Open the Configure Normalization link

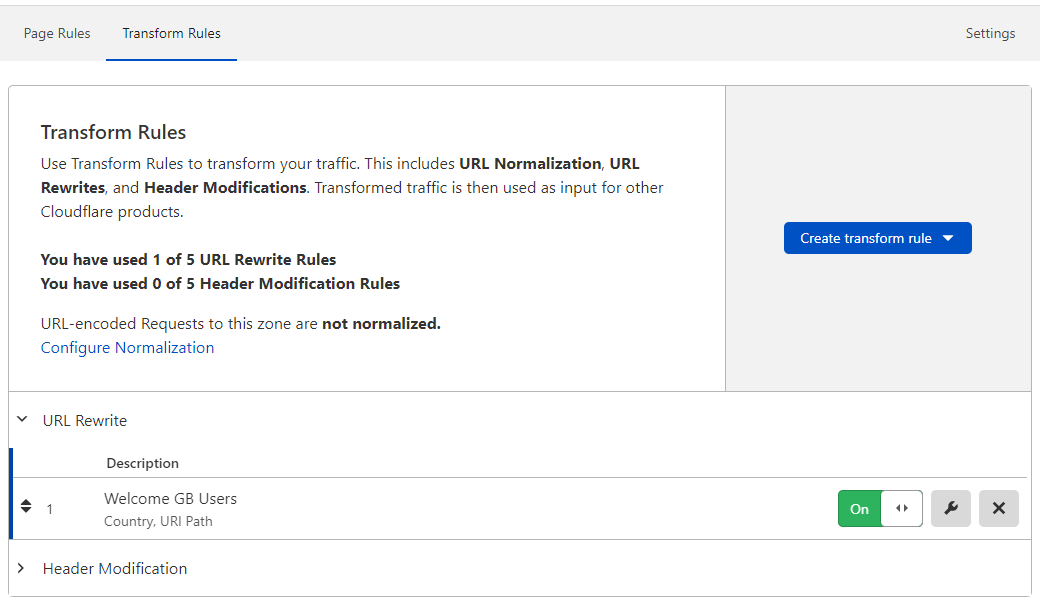(x=127, y=348)
